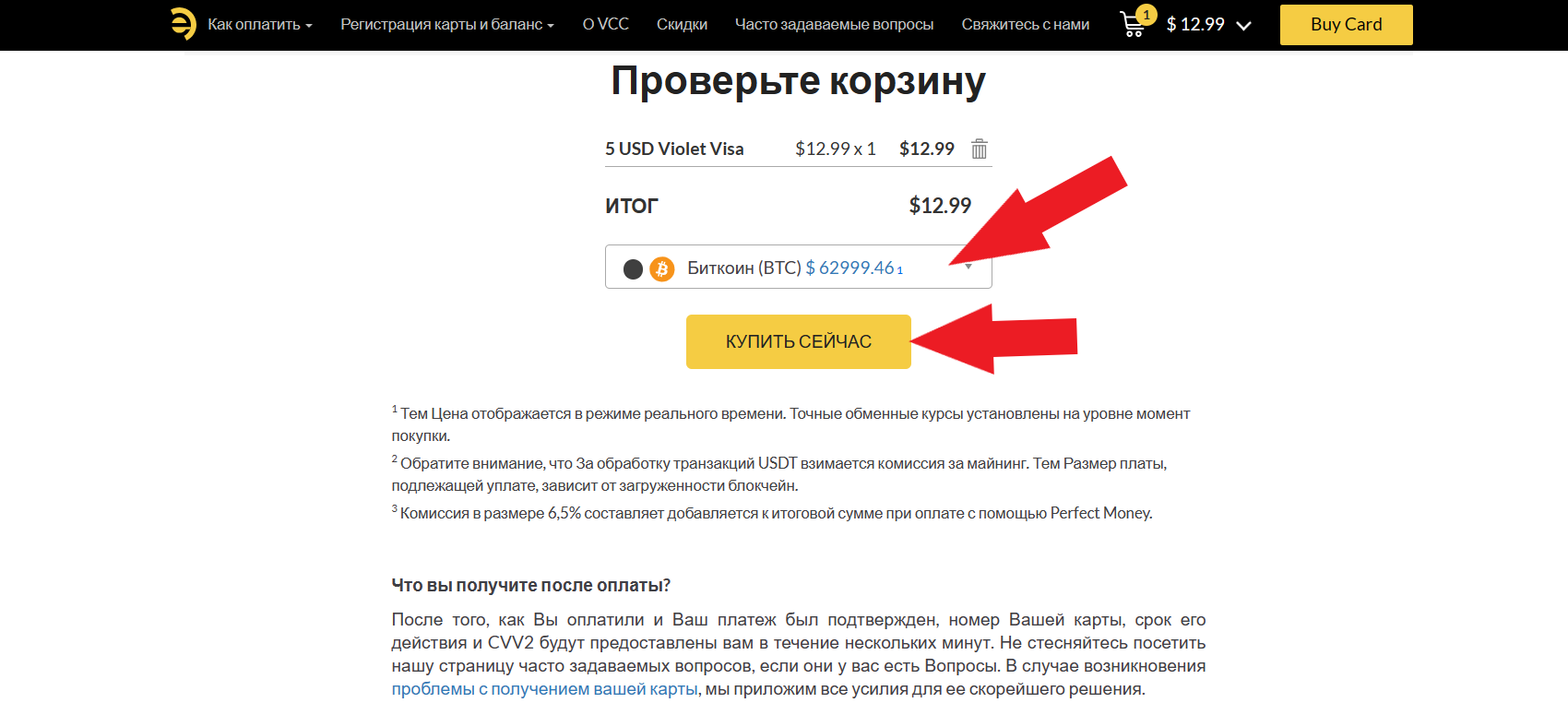Follow the проблемы с получением вашей карты link
Image resolution: width=1568 pixels, height=703 pixels.
[x=544, y=689]
